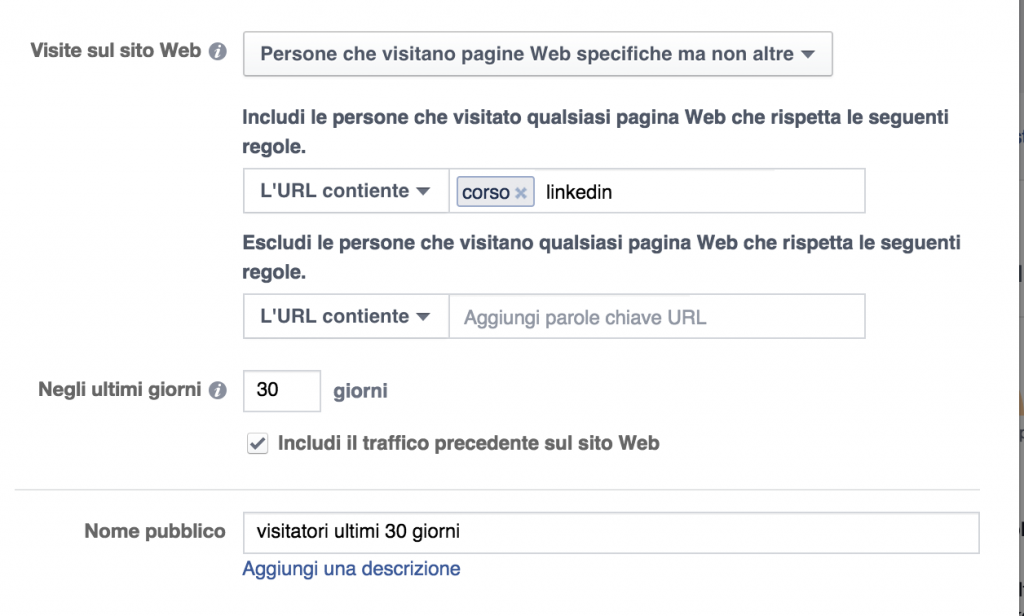Uncheck Includi il traffico precedente sul sito Web
The height and width of the screenshot is (616, 1024).
point(257,443)
